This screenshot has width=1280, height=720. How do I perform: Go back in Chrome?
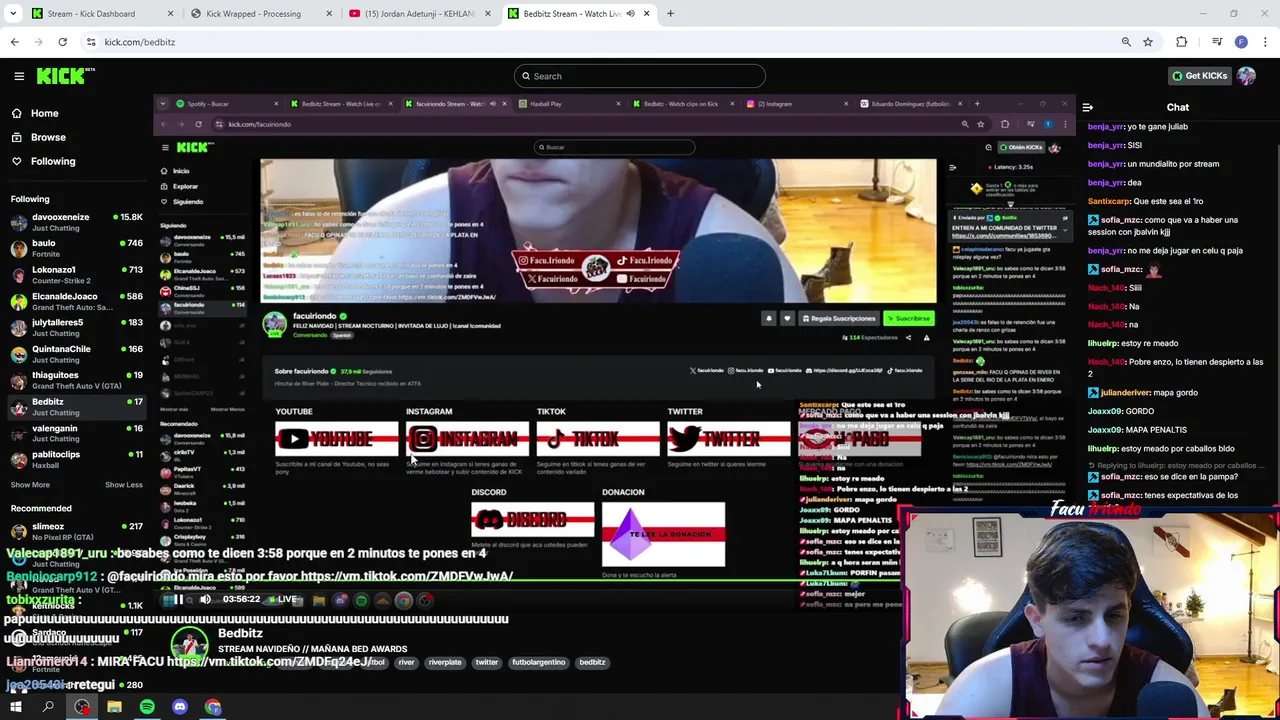14,42
